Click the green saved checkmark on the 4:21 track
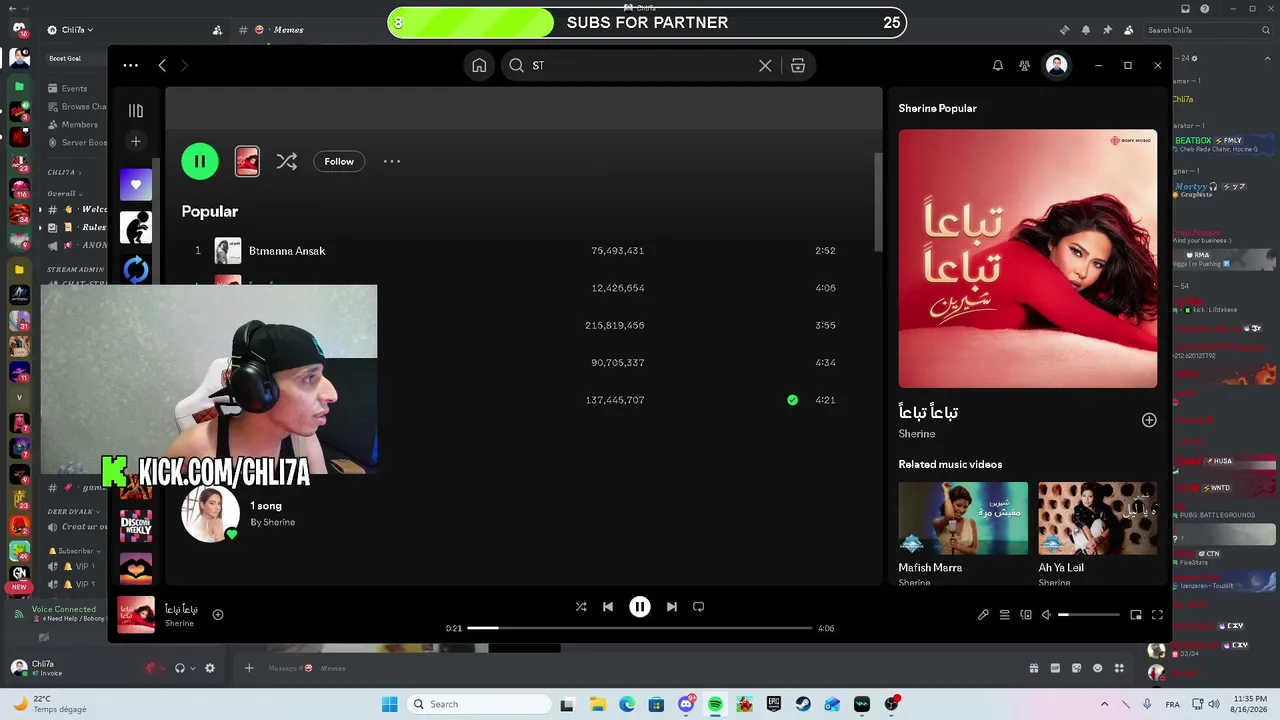1280x720 pixels. point(792,400)
